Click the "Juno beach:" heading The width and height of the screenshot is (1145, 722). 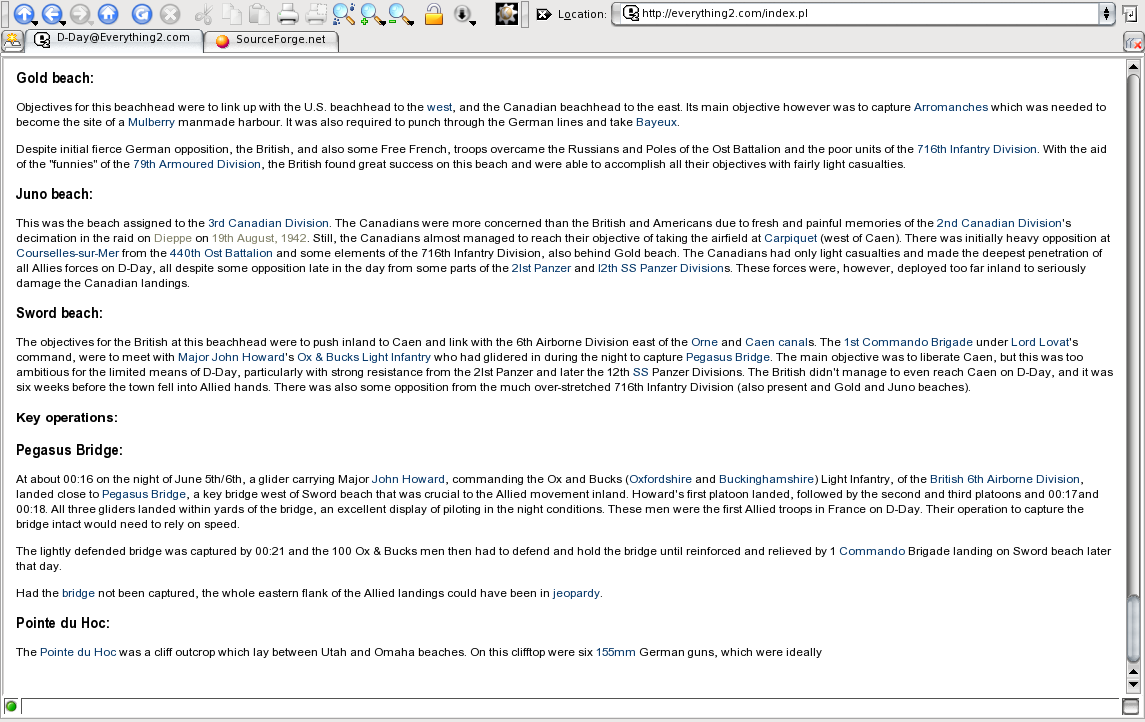coord(54,194)
